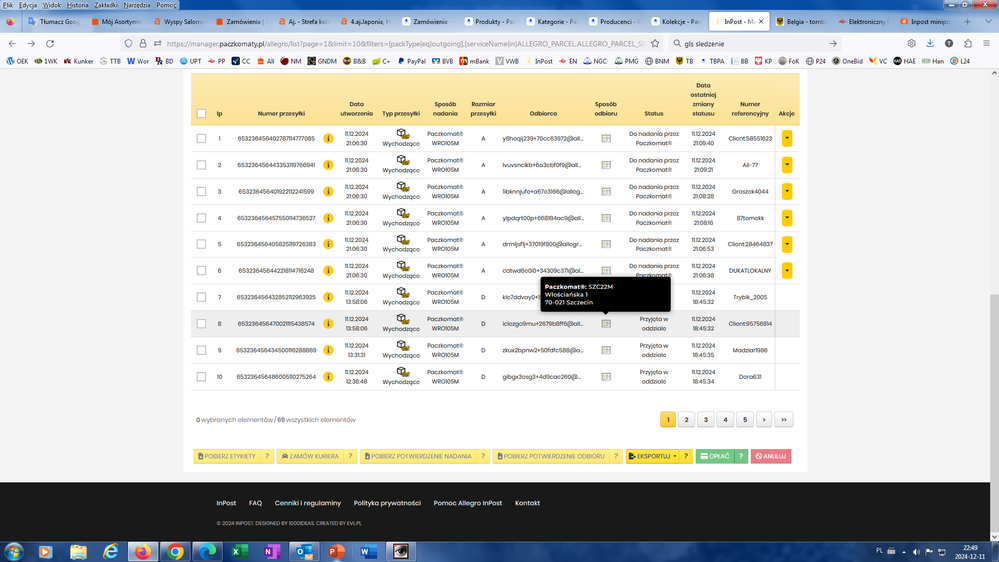The width and height of the screenshot is (999, 562).
Task: Go to pagination page 3
Action: 706,420
